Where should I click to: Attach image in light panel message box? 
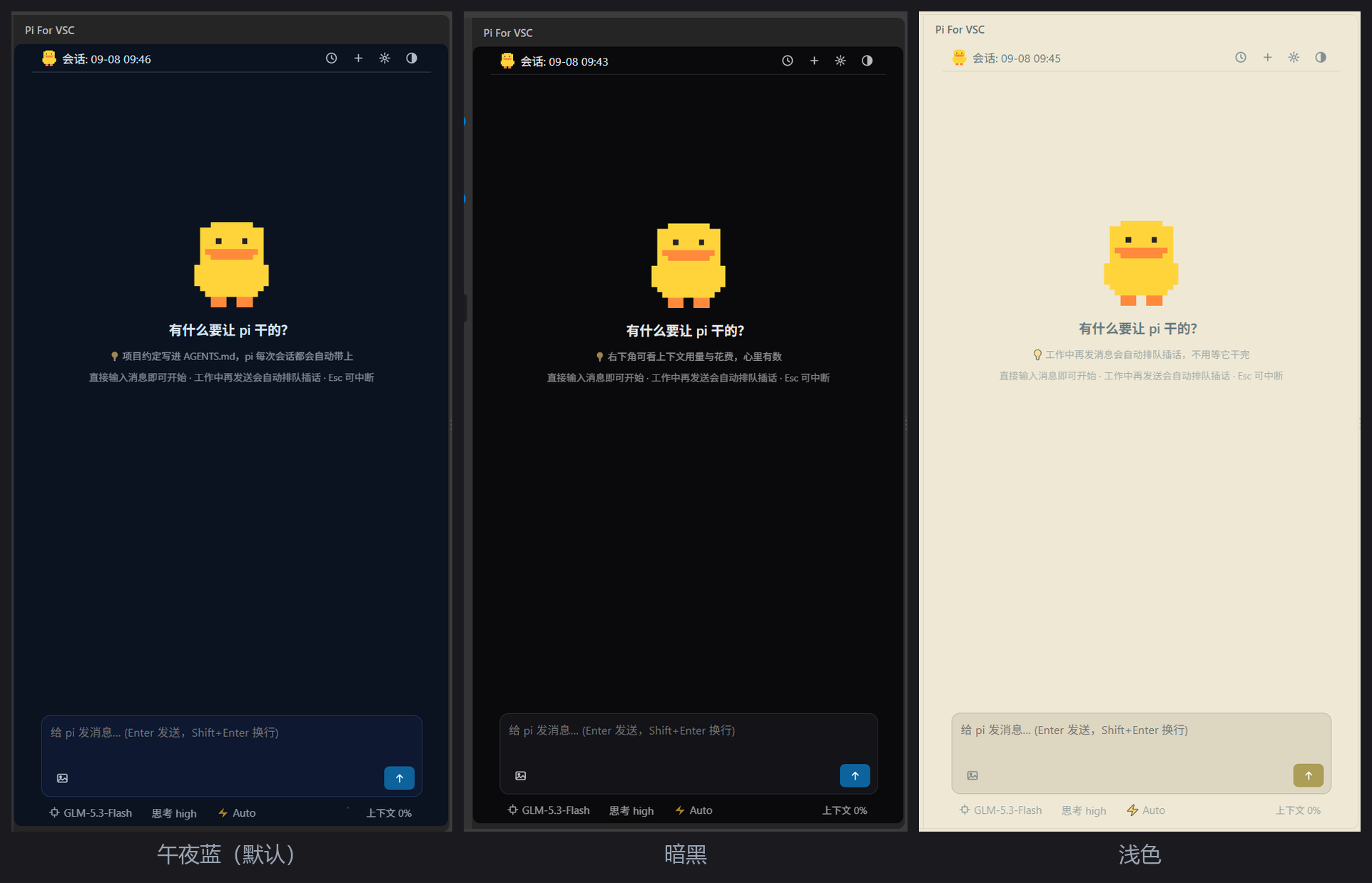(972, 775)
